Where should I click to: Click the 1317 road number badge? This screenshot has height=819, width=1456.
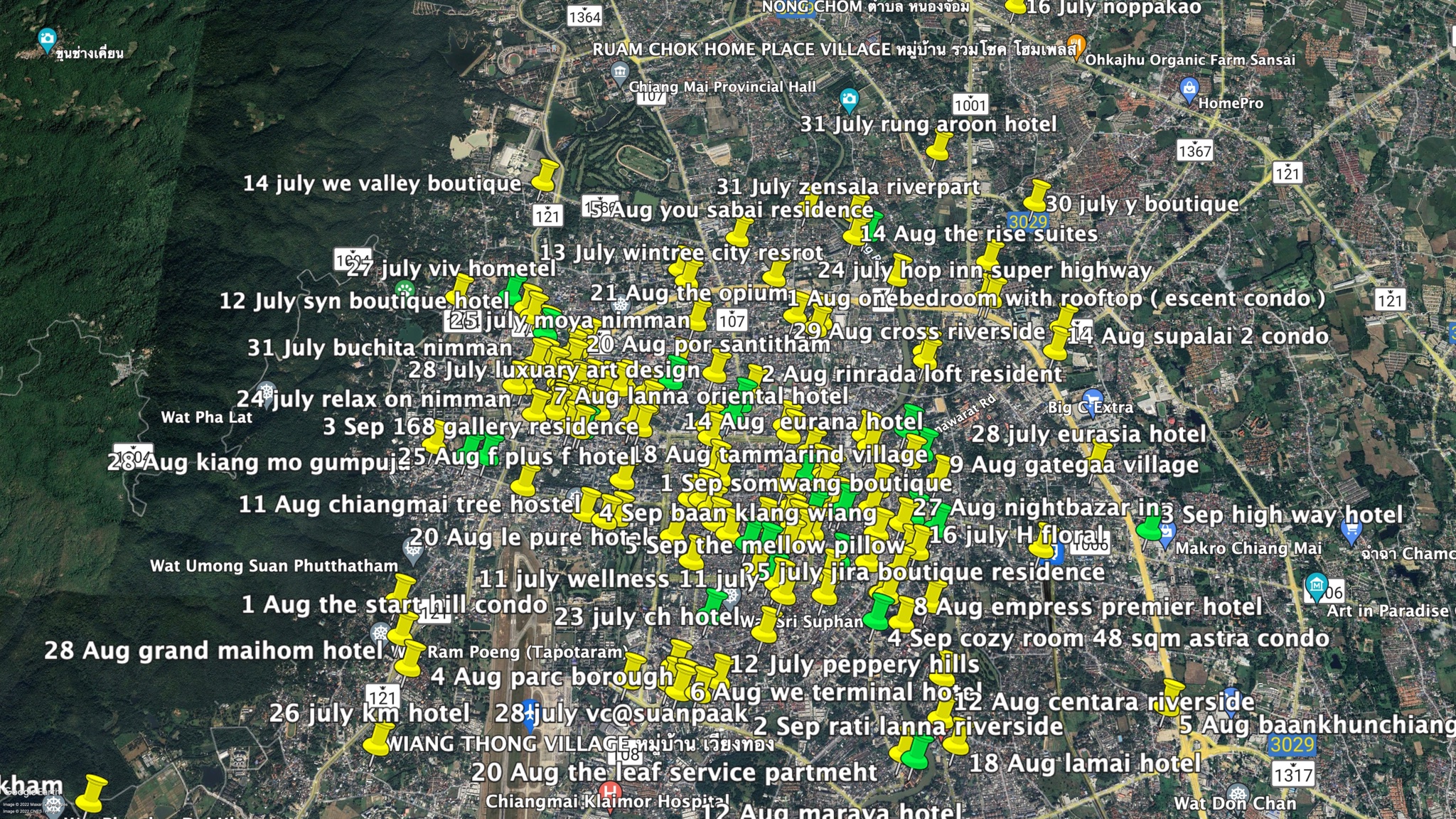click(x=1292, y=774)
